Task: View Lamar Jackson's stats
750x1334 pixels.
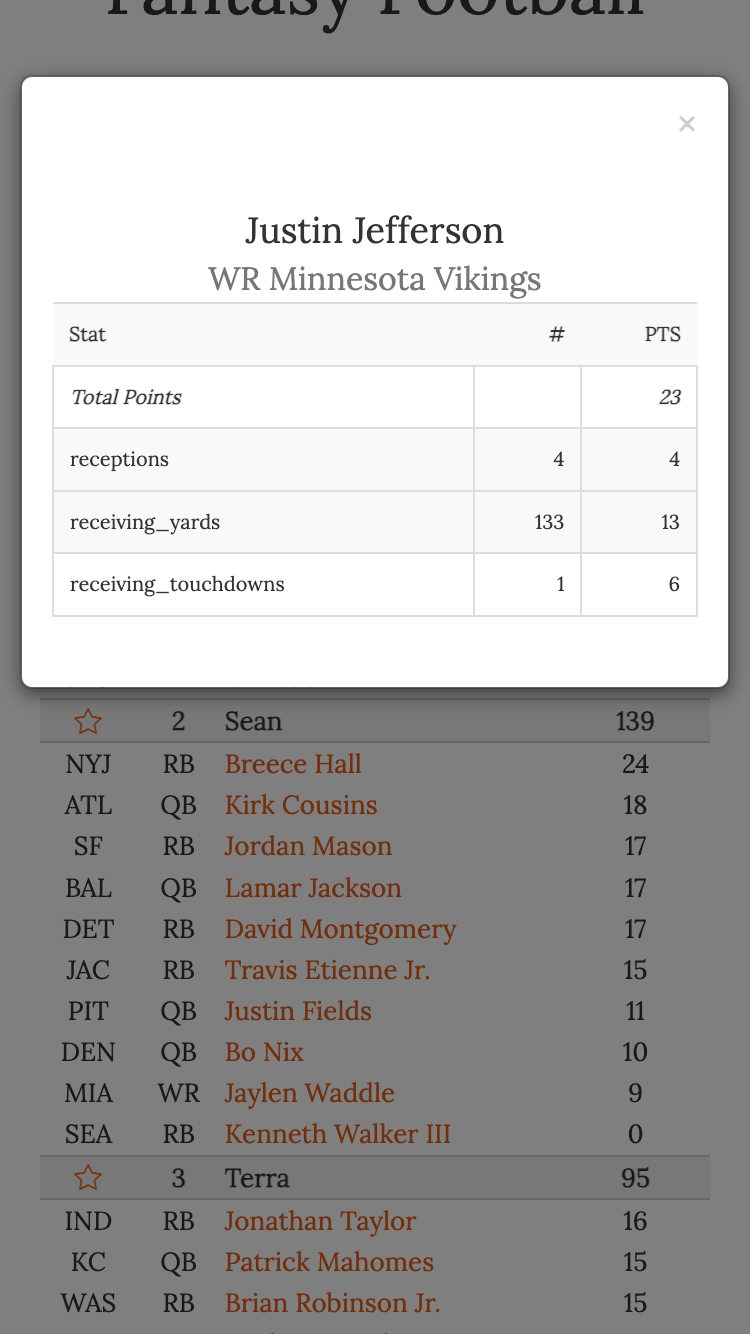Action: [312, 888]
